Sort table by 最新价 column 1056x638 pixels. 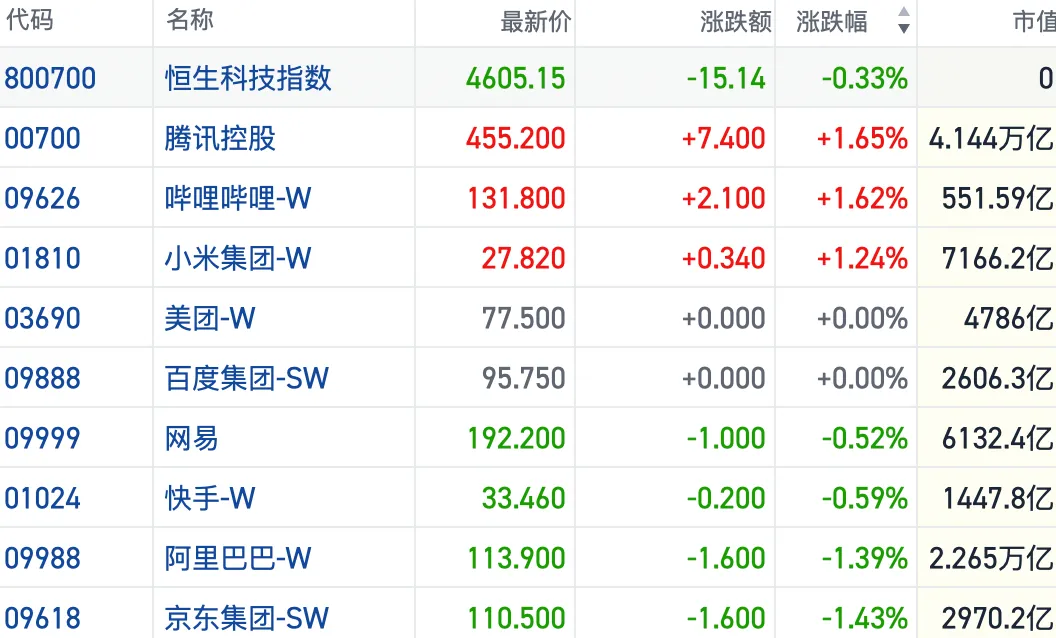click(x=535, y=22)
